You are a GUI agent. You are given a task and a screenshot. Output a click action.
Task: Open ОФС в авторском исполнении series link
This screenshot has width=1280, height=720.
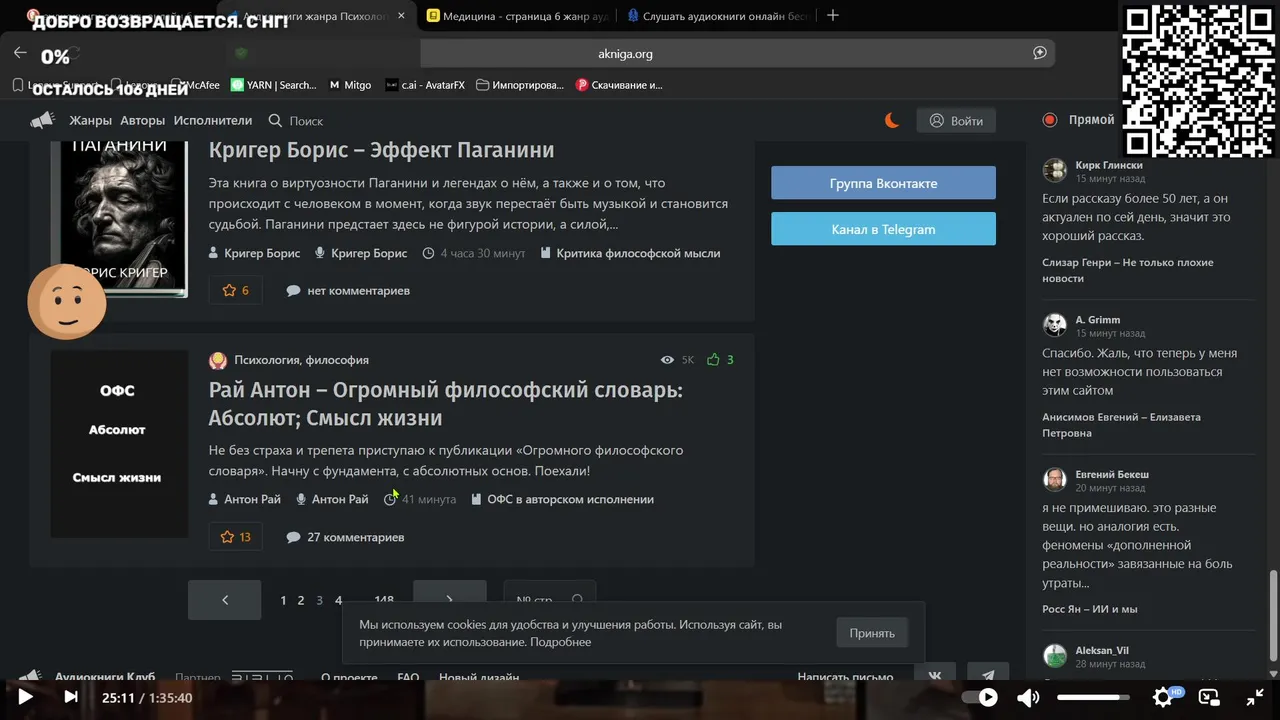(570, 499)
